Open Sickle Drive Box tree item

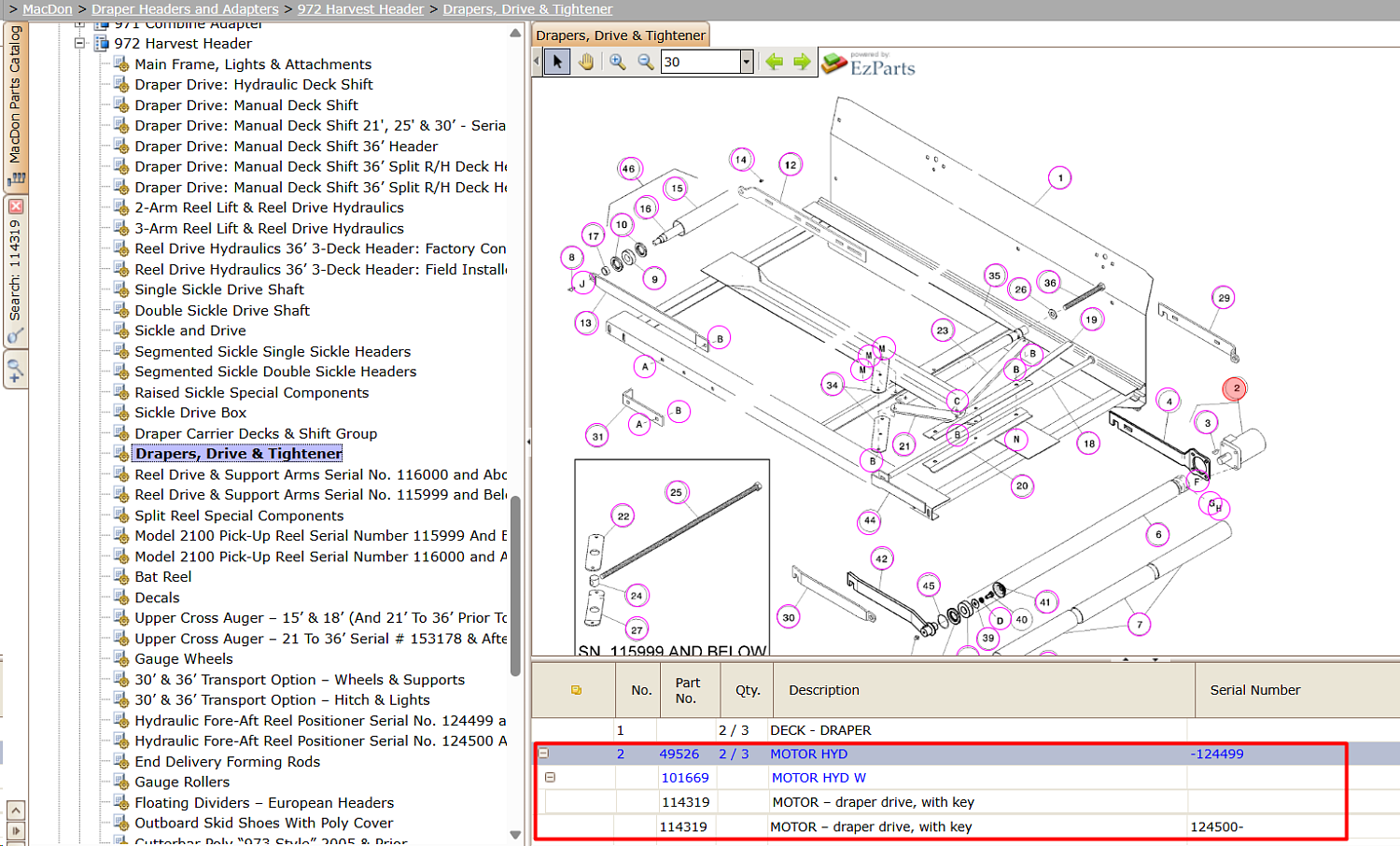(x=190, y=413)
